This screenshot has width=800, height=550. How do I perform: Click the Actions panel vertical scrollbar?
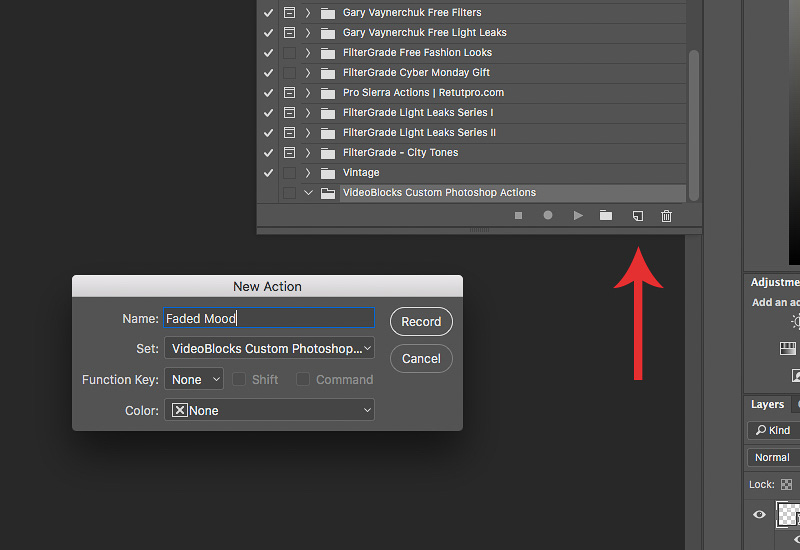click(693, 125)
